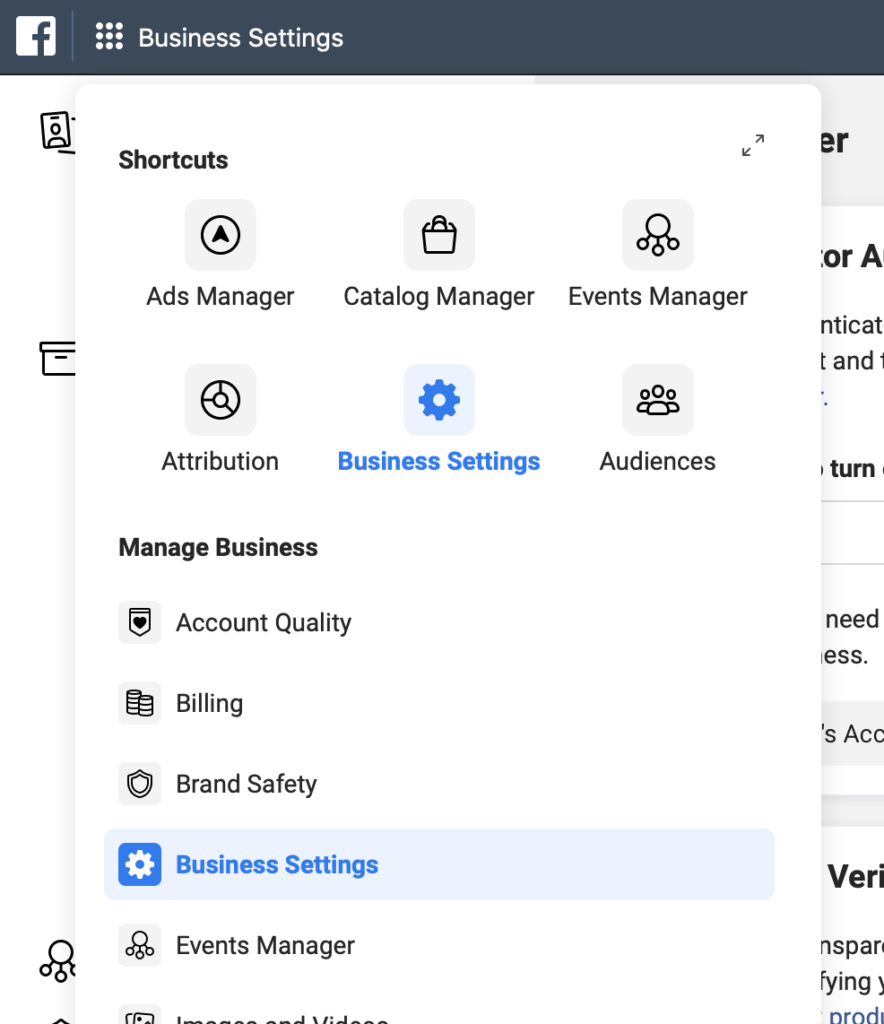This screenshot has height=1024, width=884.
Task: Click the Facebook logo icon
Action: [x=36, y=37]
